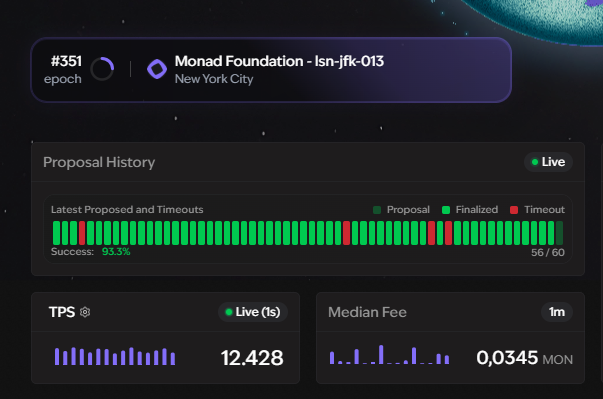Click the Proposal legend dark green swatch
Image resolution: width=603 pixels, height=399 pixels.
(377, 210)
